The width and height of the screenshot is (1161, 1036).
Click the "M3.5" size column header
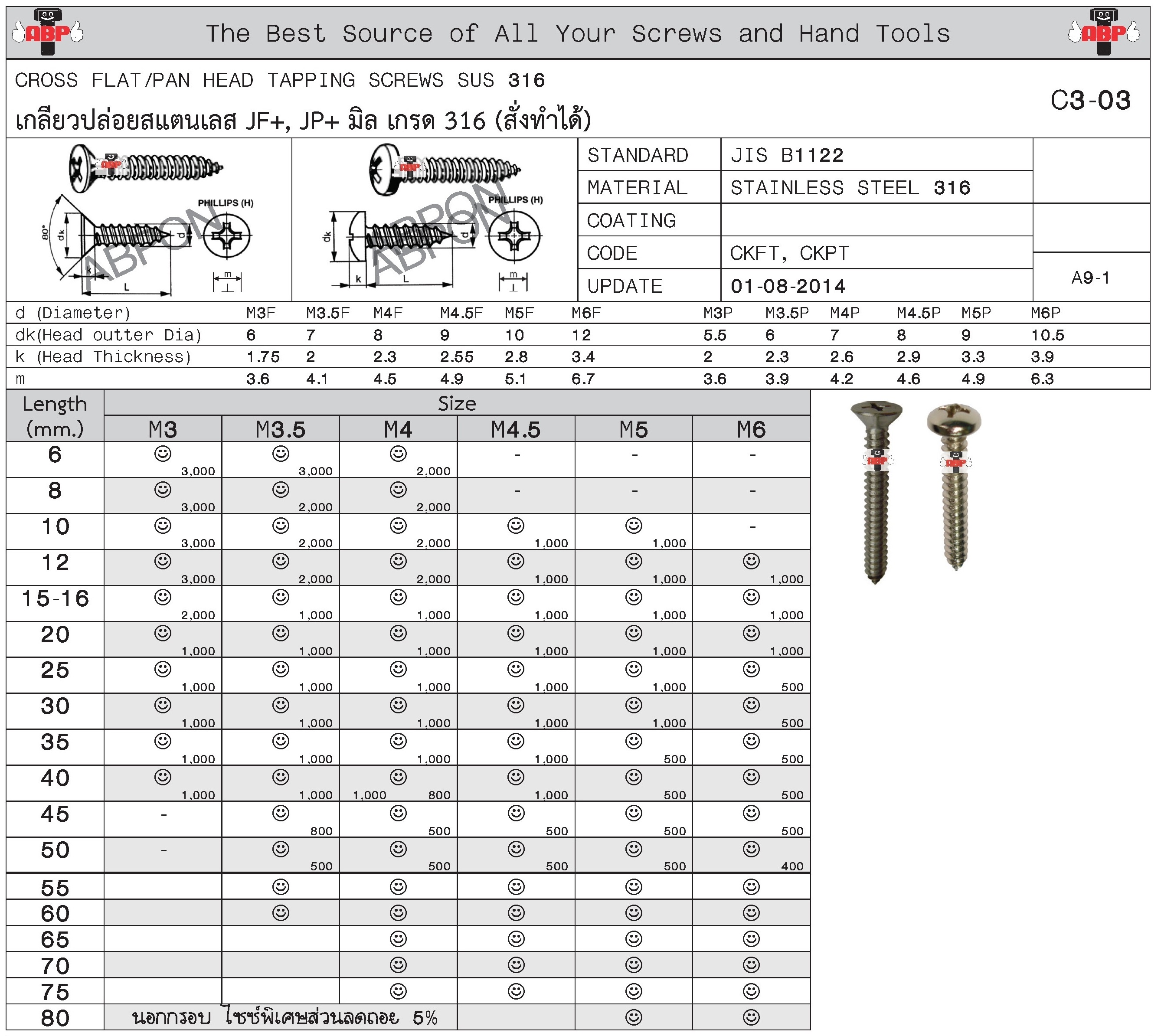tap(281, 430)
